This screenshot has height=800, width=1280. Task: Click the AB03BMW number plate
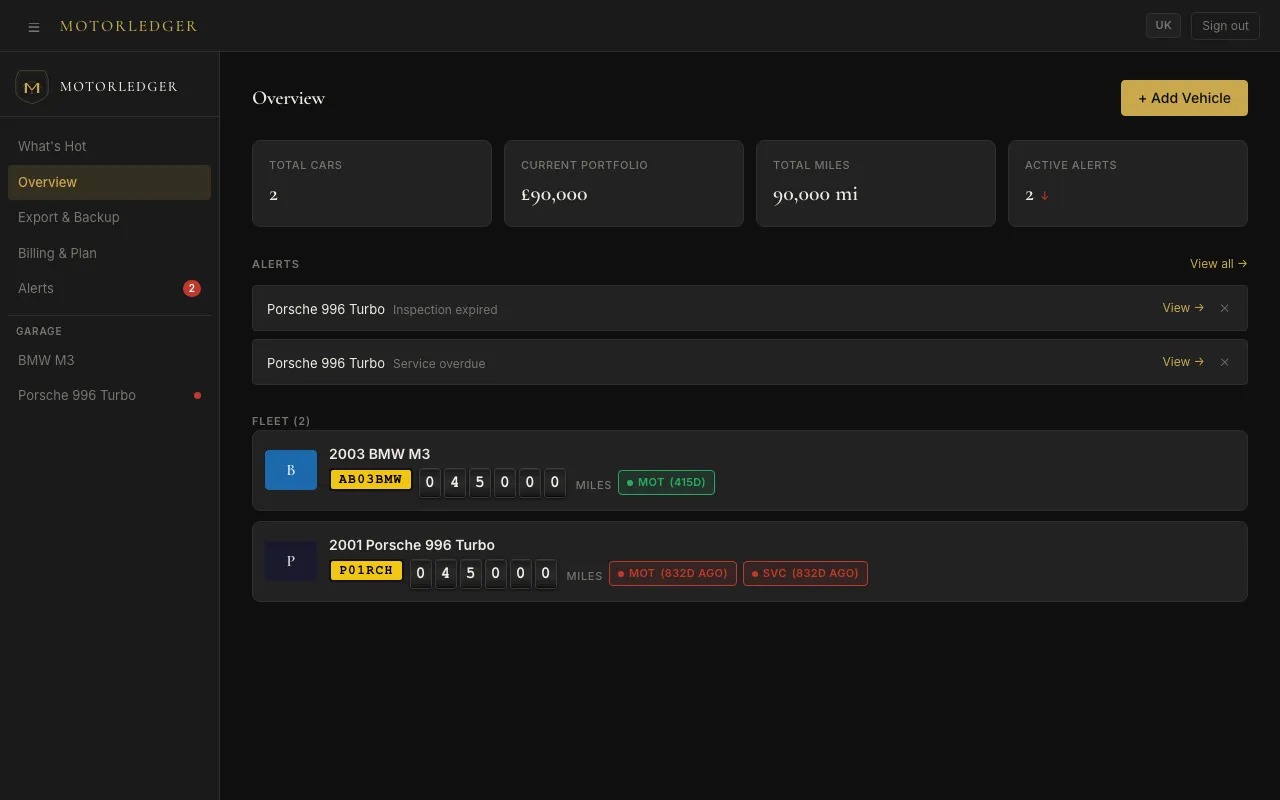coord(371,479)
